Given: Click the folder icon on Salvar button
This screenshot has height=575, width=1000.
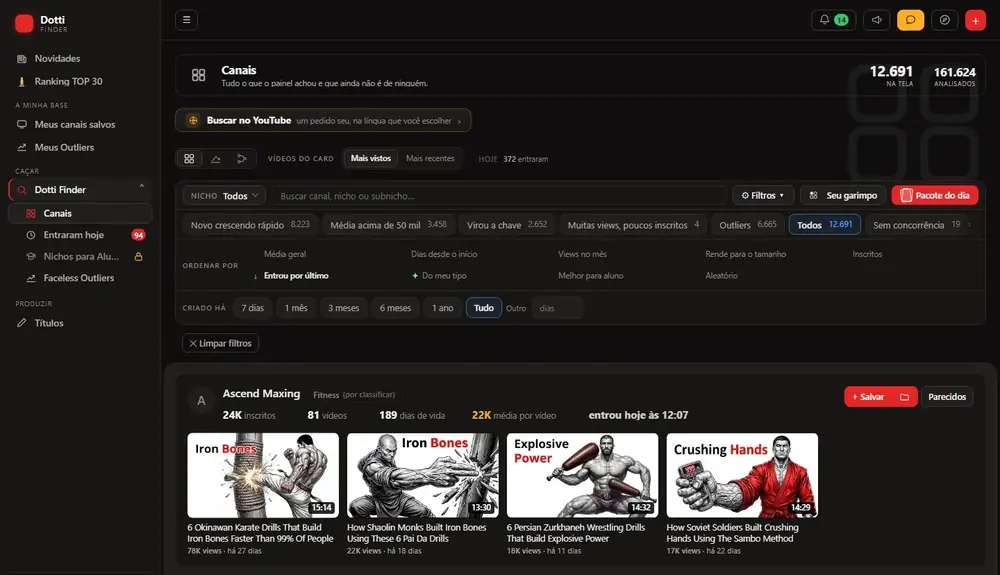Looking at the screenshot, I should [x=904, y=397].
